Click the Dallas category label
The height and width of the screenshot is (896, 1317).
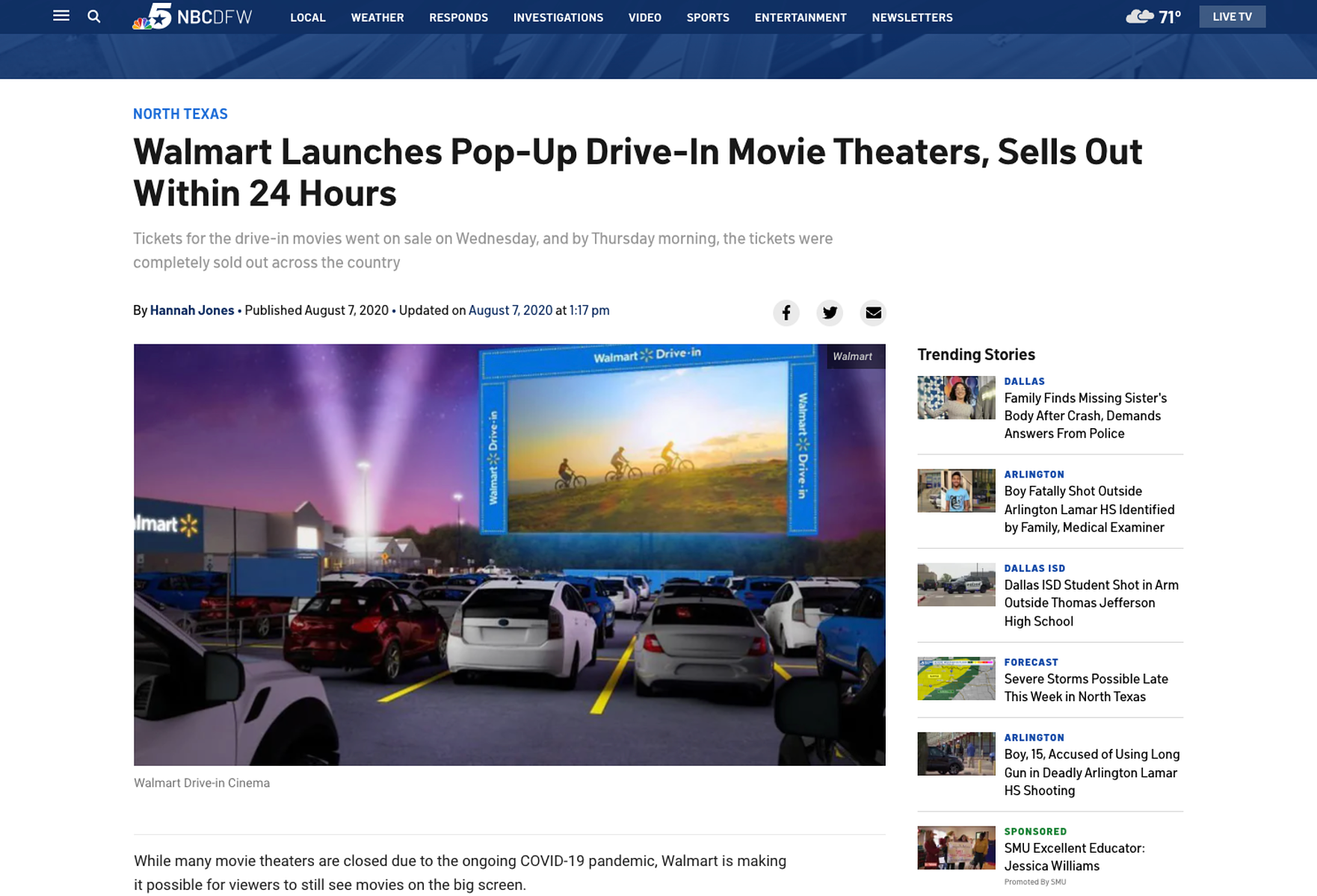click(x=1024, y=381)
